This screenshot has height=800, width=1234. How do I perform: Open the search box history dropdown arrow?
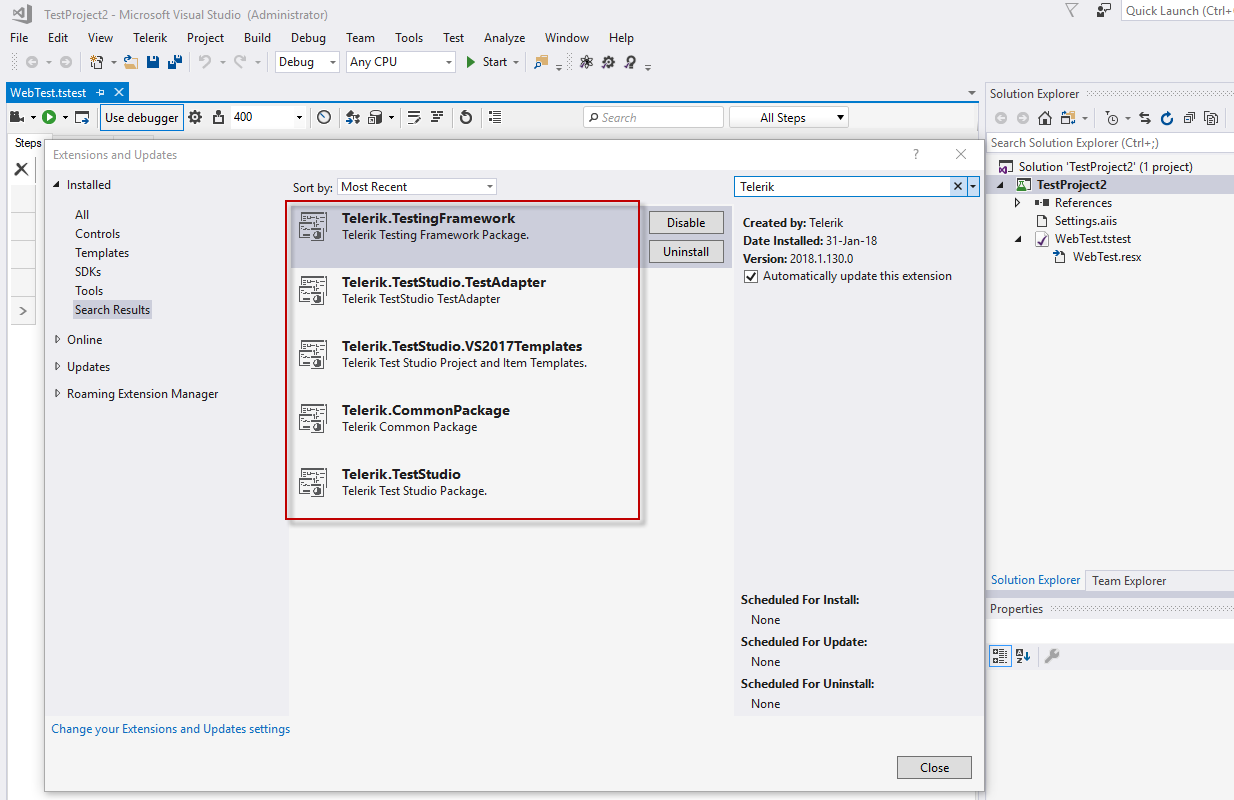973,186
